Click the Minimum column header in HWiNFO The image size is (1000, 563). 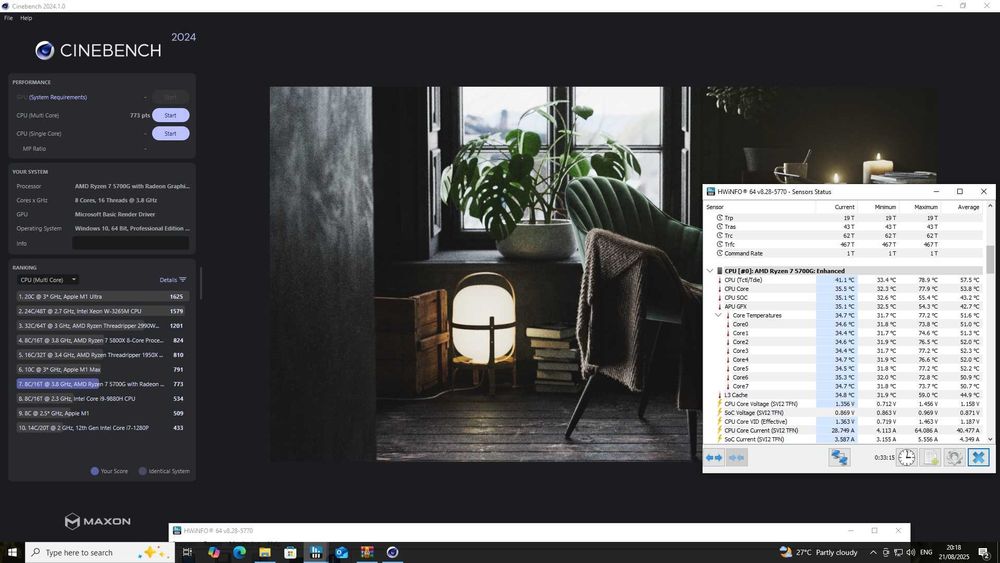click(x=878, y=207)
